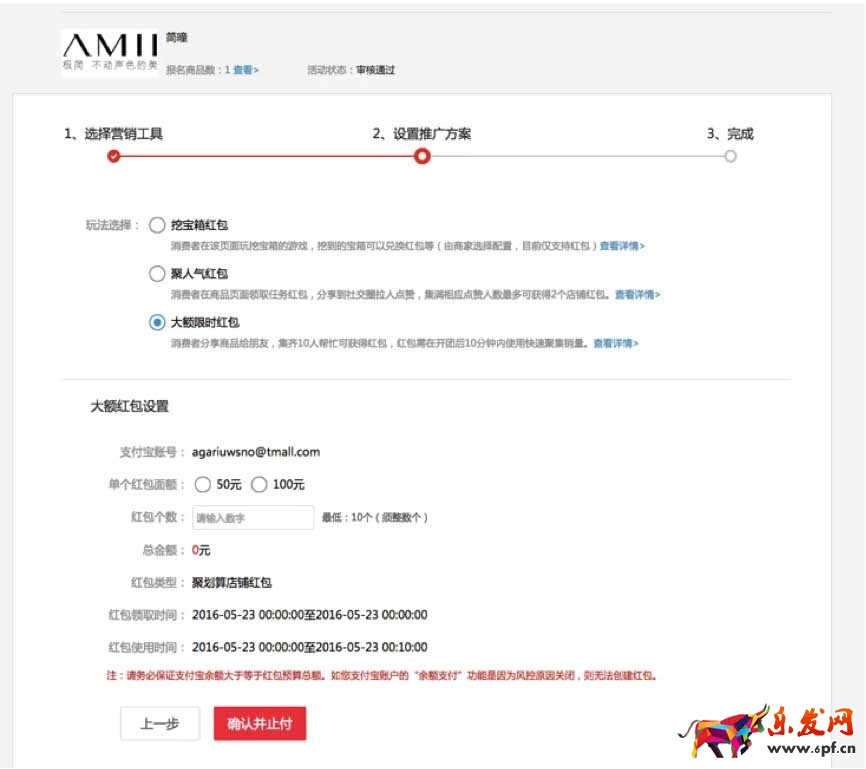The width and height of the screenshot is (866, 769).
Task: Choose the 大额限时红包 radio option
Action: coord(157,322)
